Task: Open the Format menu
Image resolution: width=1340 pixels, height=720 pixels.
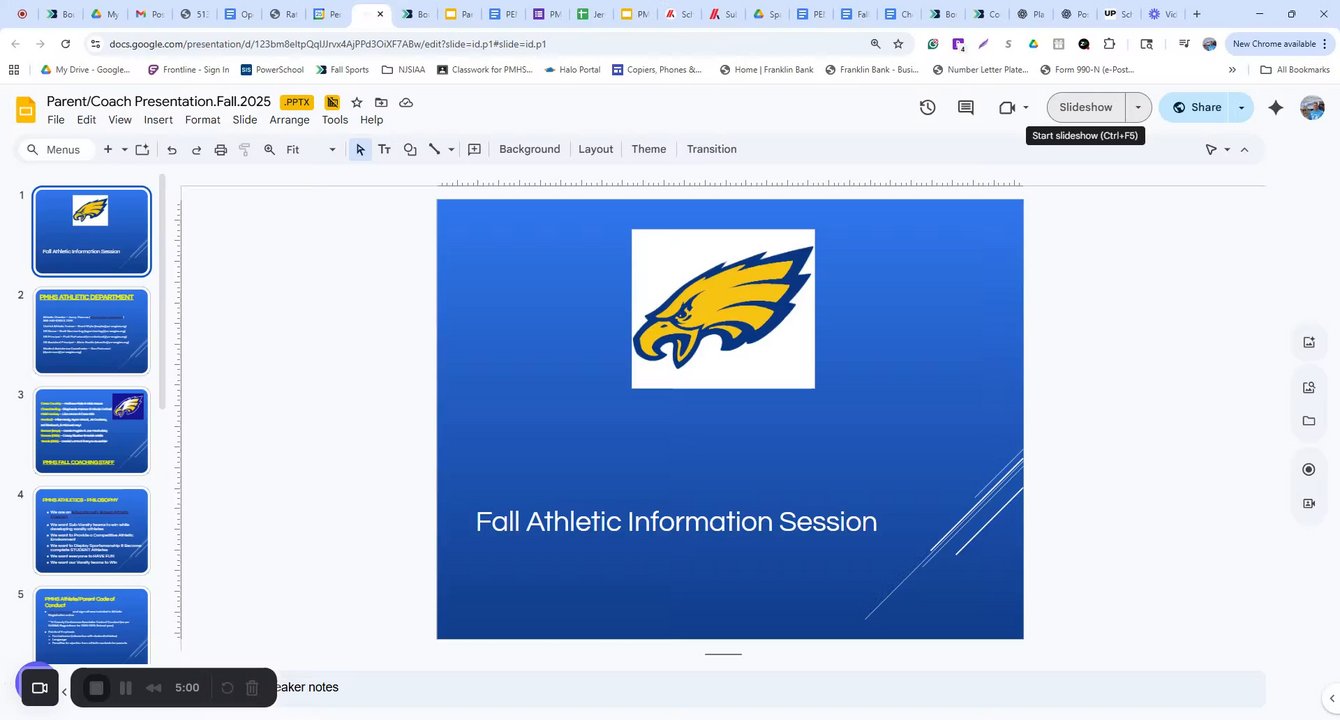Action: [202, 120]
